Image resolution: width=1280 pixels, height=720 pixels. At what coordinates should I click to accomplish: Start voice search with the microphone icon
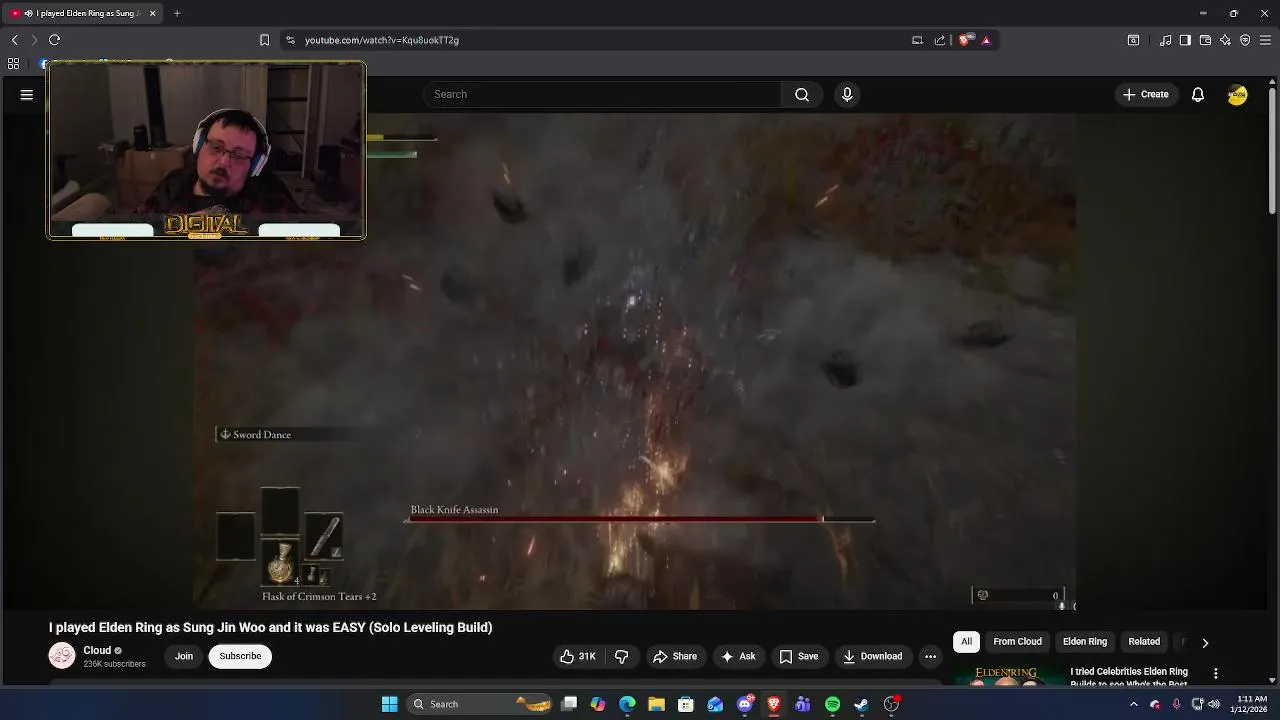[847, 94]
